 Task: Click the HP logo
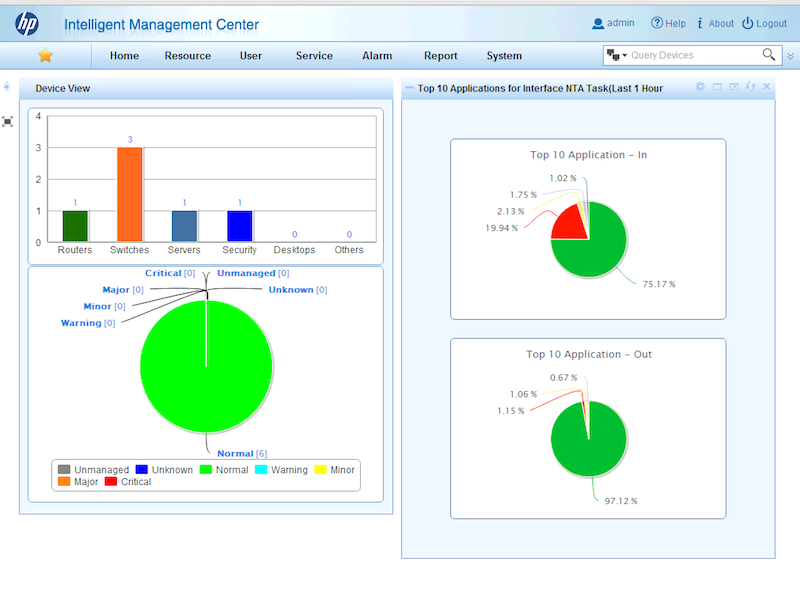[27, 24]
